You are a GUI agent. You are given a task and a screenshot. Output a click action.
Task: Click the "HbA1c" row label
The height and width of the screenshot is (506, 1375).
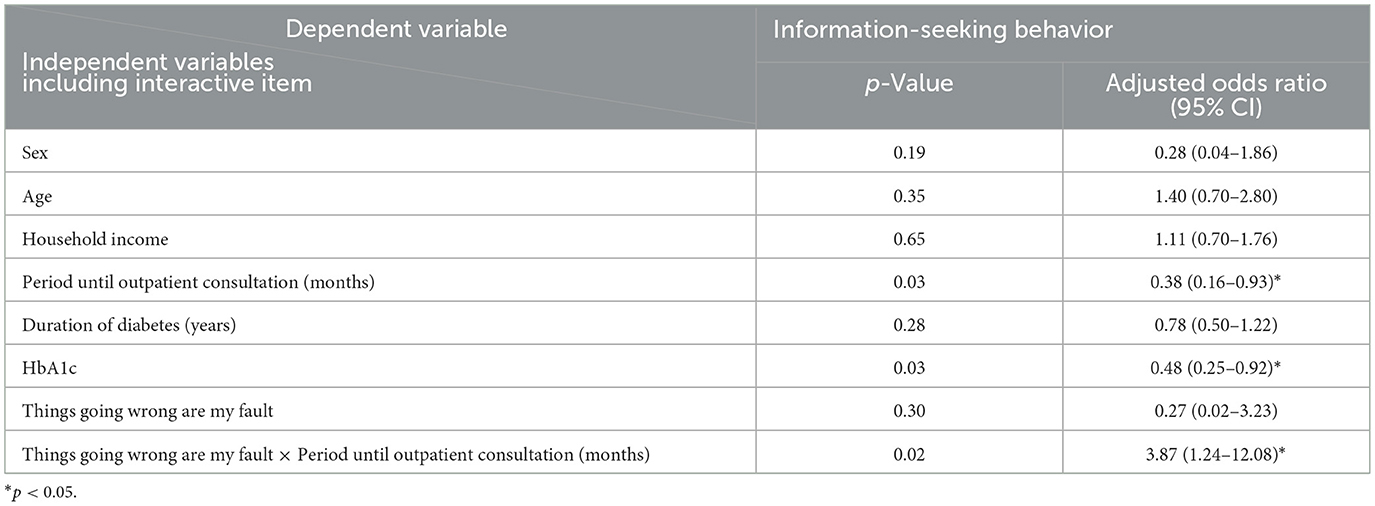[x=48, y=366]
